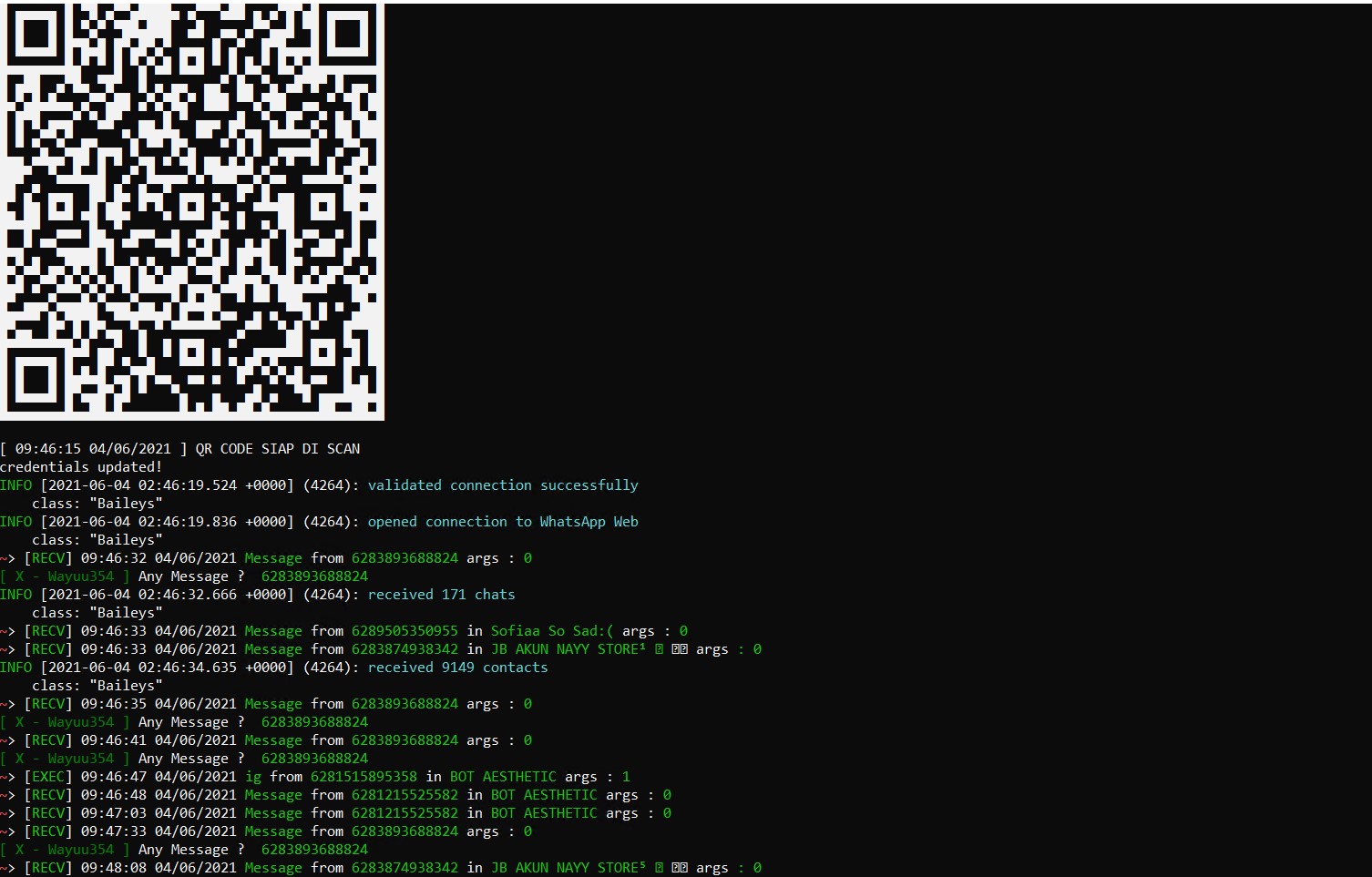
Task: Click the args value 1 on EXEC line
Action: point(626,777)
